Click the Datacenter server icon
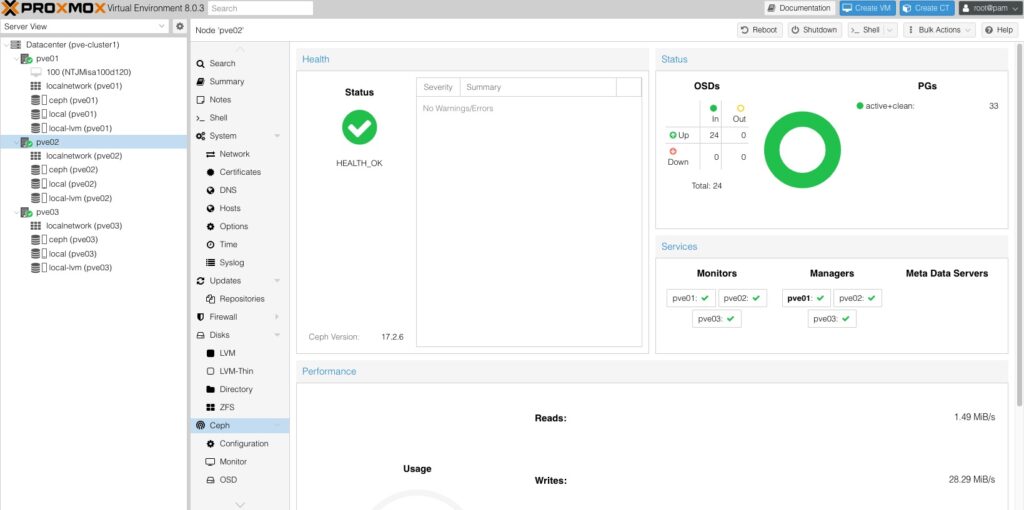This screenshot has width=1024, height=510. (x=16, y=45)
